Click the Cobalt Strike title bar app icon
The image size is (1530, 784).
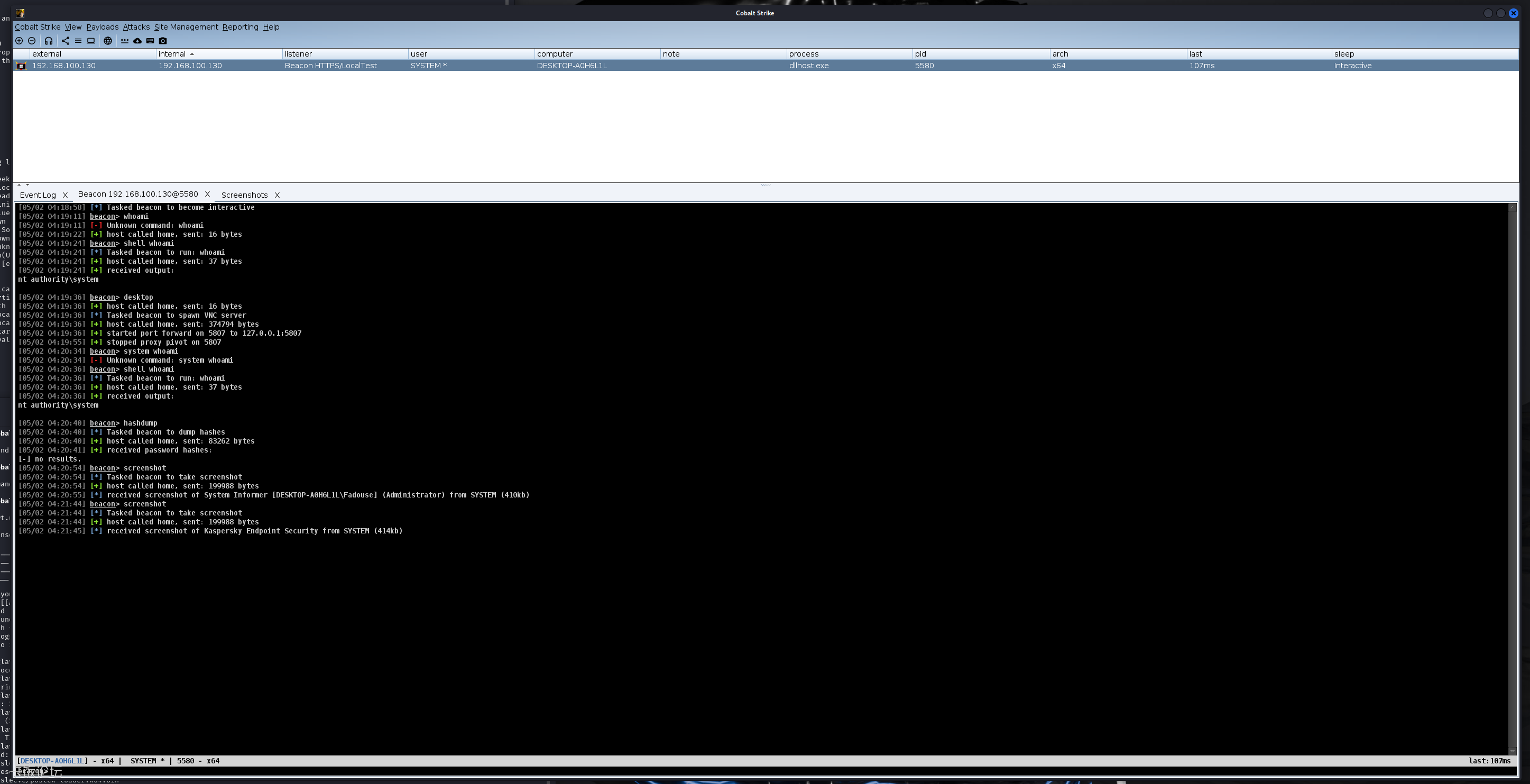pyautogui.click(x=20, y=13)
